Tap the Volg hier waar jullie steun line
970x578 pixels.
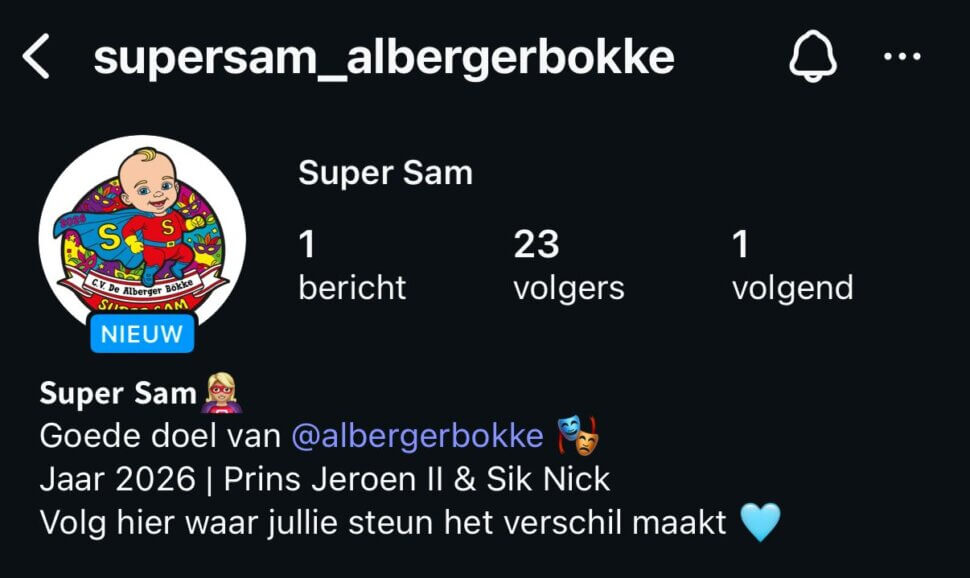coord(382,522)
